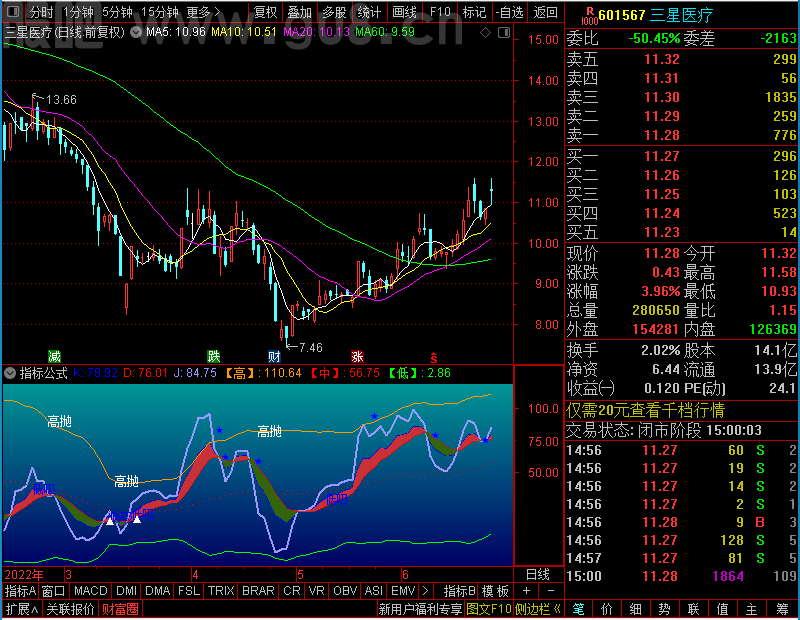This screenshot has width=800, height=620.
Task: Click the window layout icon at top-left
Action: (x=13, y=12)
